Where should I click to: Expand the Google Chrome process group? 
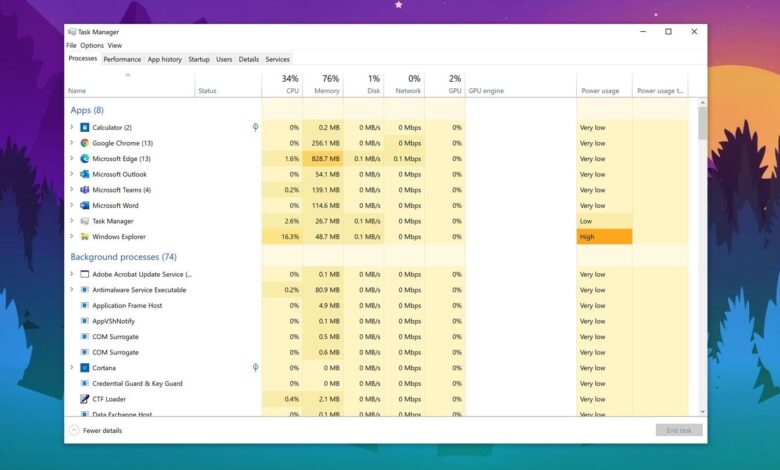(x=72, y=143)
